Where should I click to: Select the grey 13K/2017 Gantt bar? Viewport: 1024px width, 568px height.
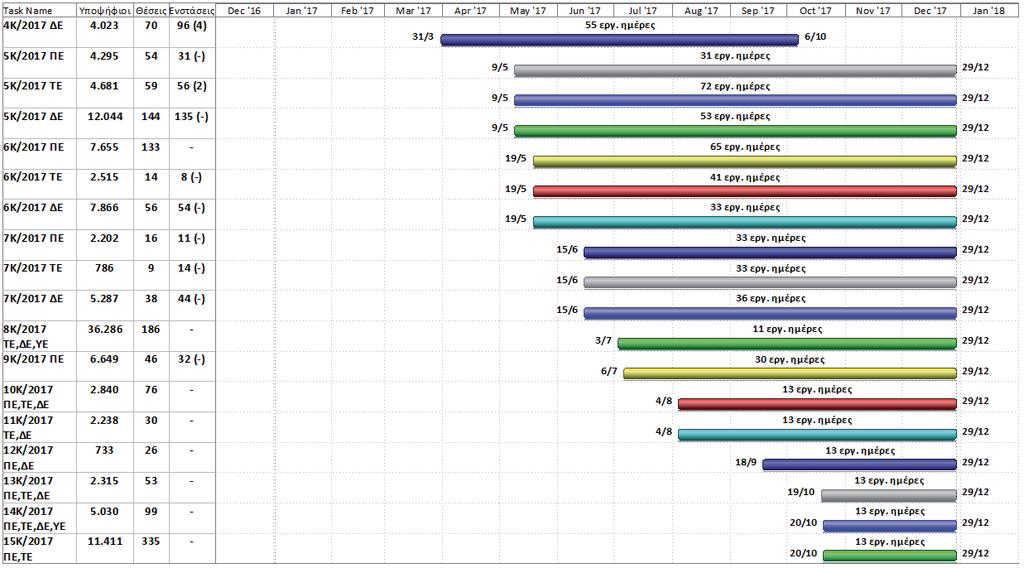[x=889, y=496]
